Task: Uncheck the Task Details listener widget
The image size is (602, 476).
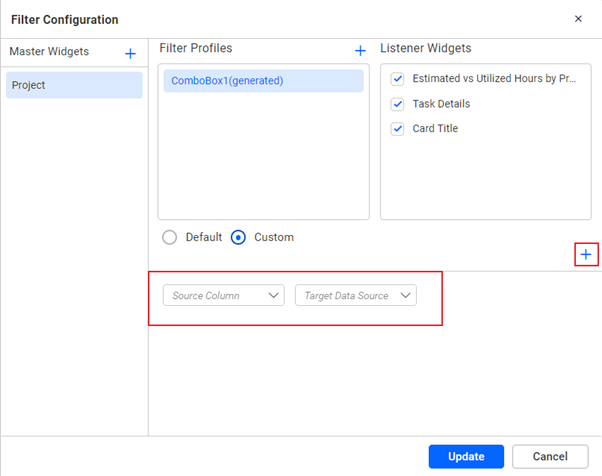Action: (x=397, y=104)
